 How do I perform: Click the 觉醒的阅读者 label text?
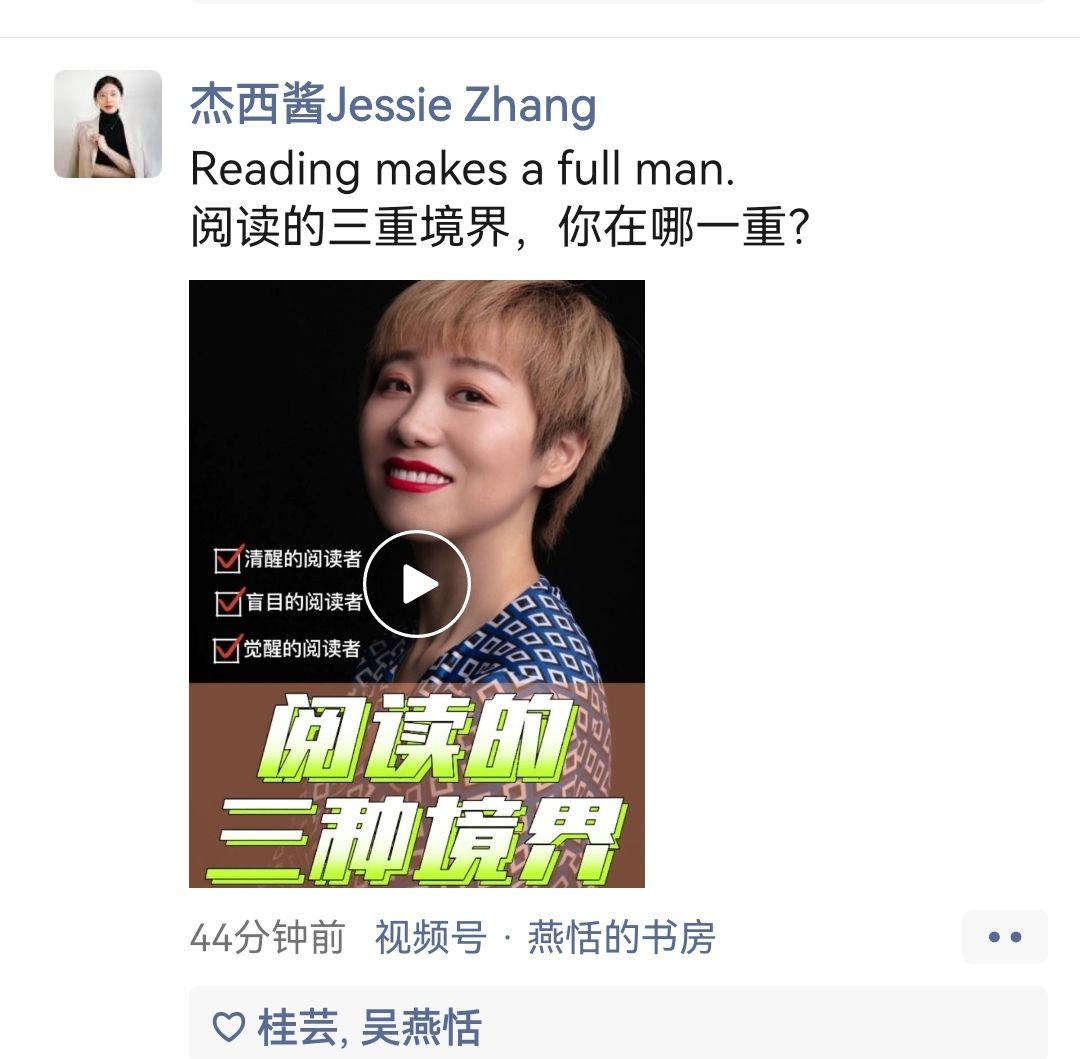[x=302, y=649]
